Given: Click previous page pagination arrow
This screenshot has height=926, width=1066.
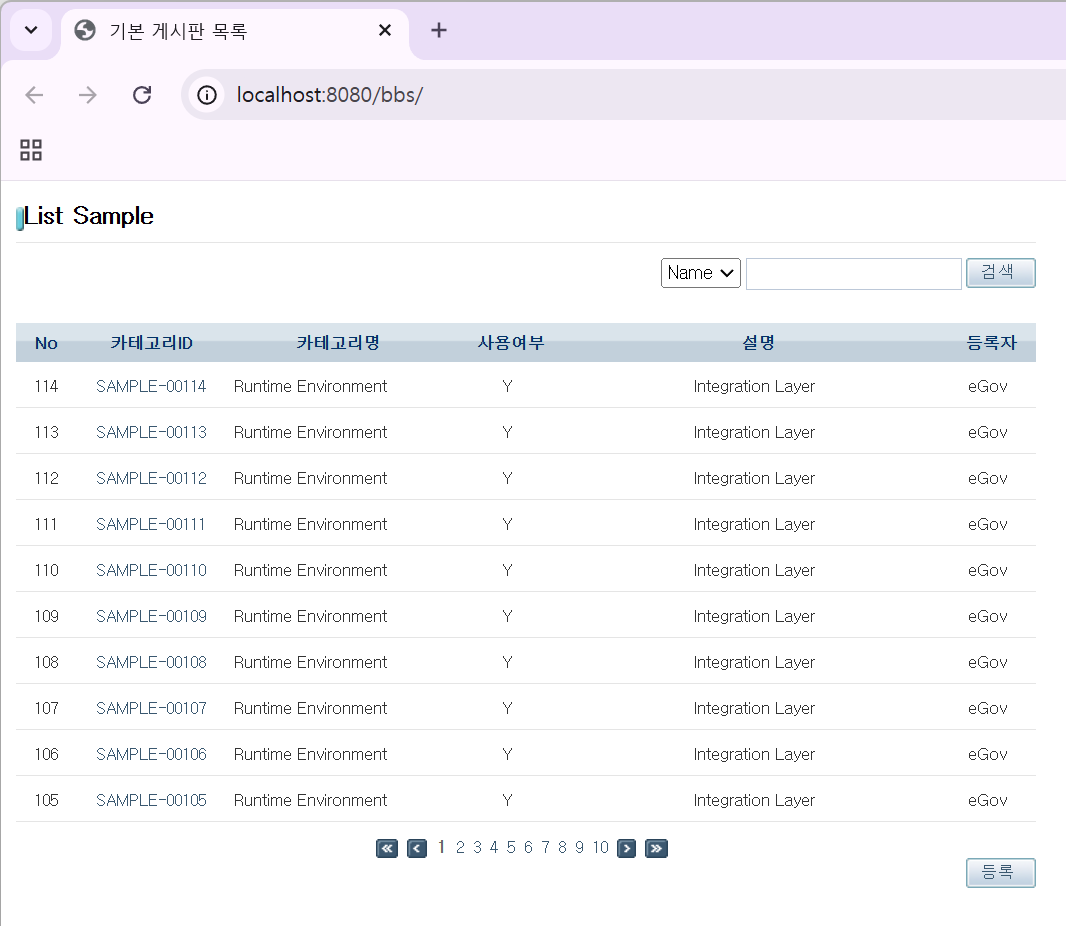Looking at the screenshot, I should tap(417, 849).
